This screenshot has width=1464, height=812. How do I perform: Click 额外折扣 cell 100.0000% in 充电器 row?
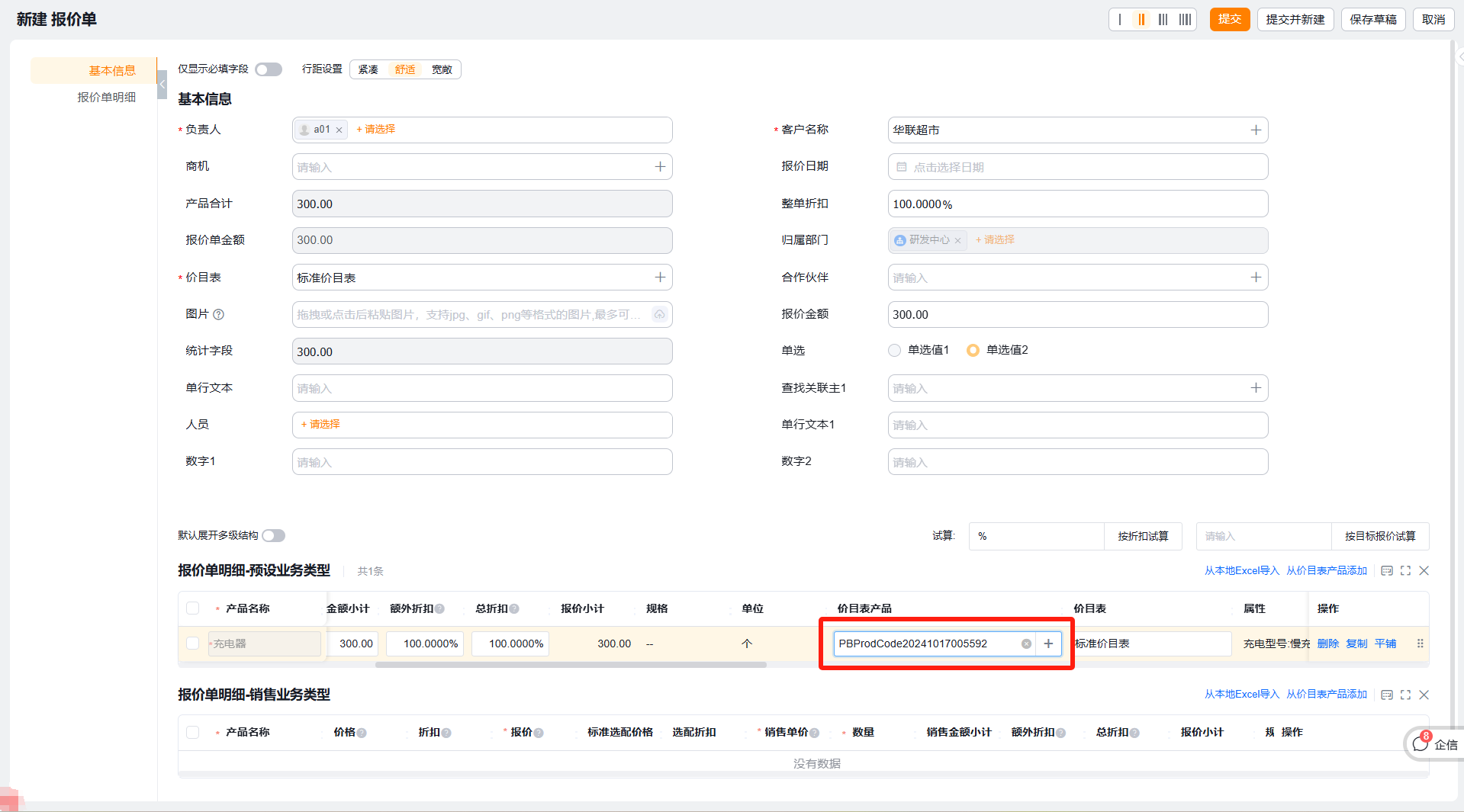[x=425, y=644]
